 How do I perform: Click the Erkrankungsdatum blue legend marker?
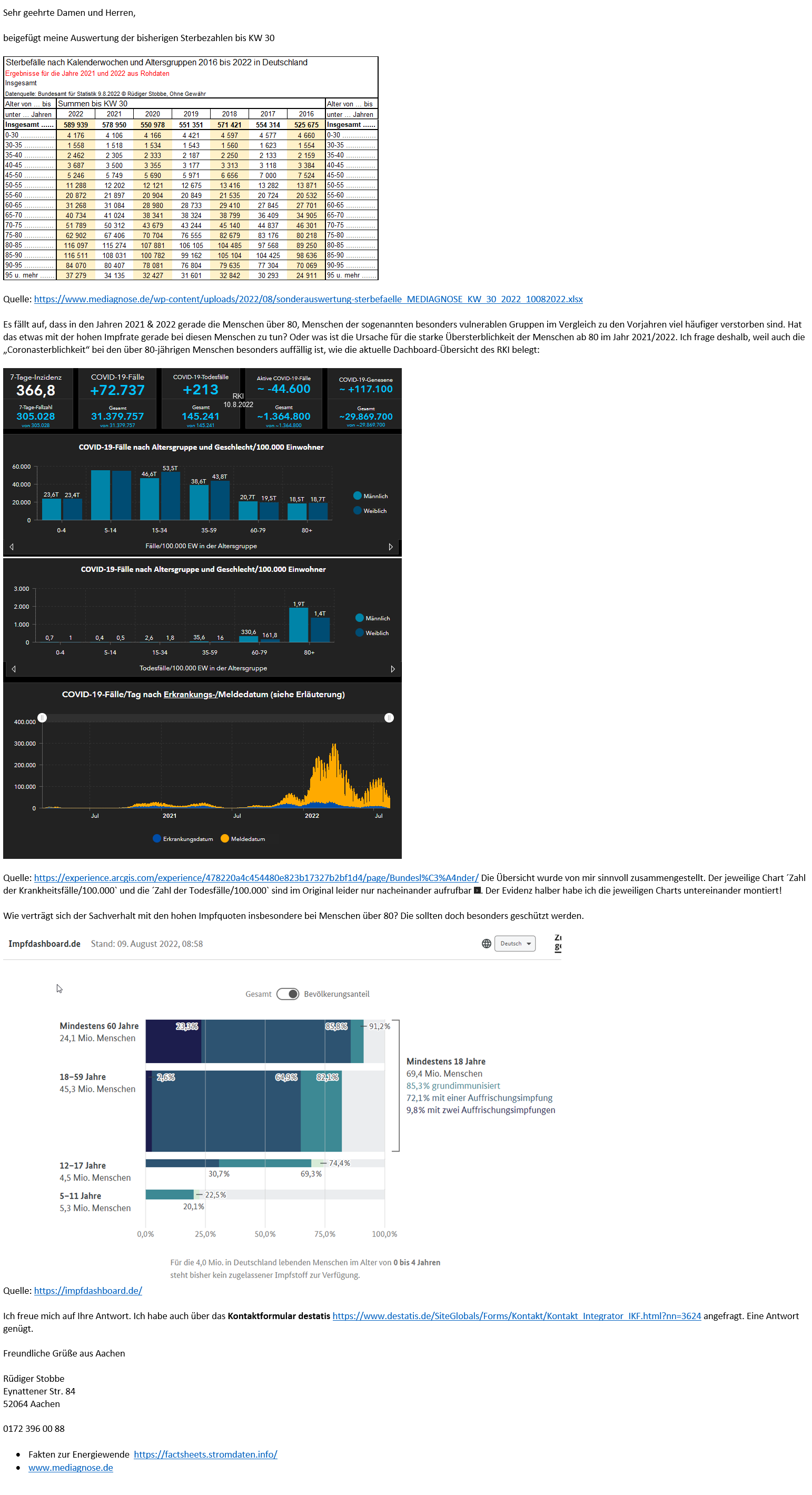tap(157, 838)
